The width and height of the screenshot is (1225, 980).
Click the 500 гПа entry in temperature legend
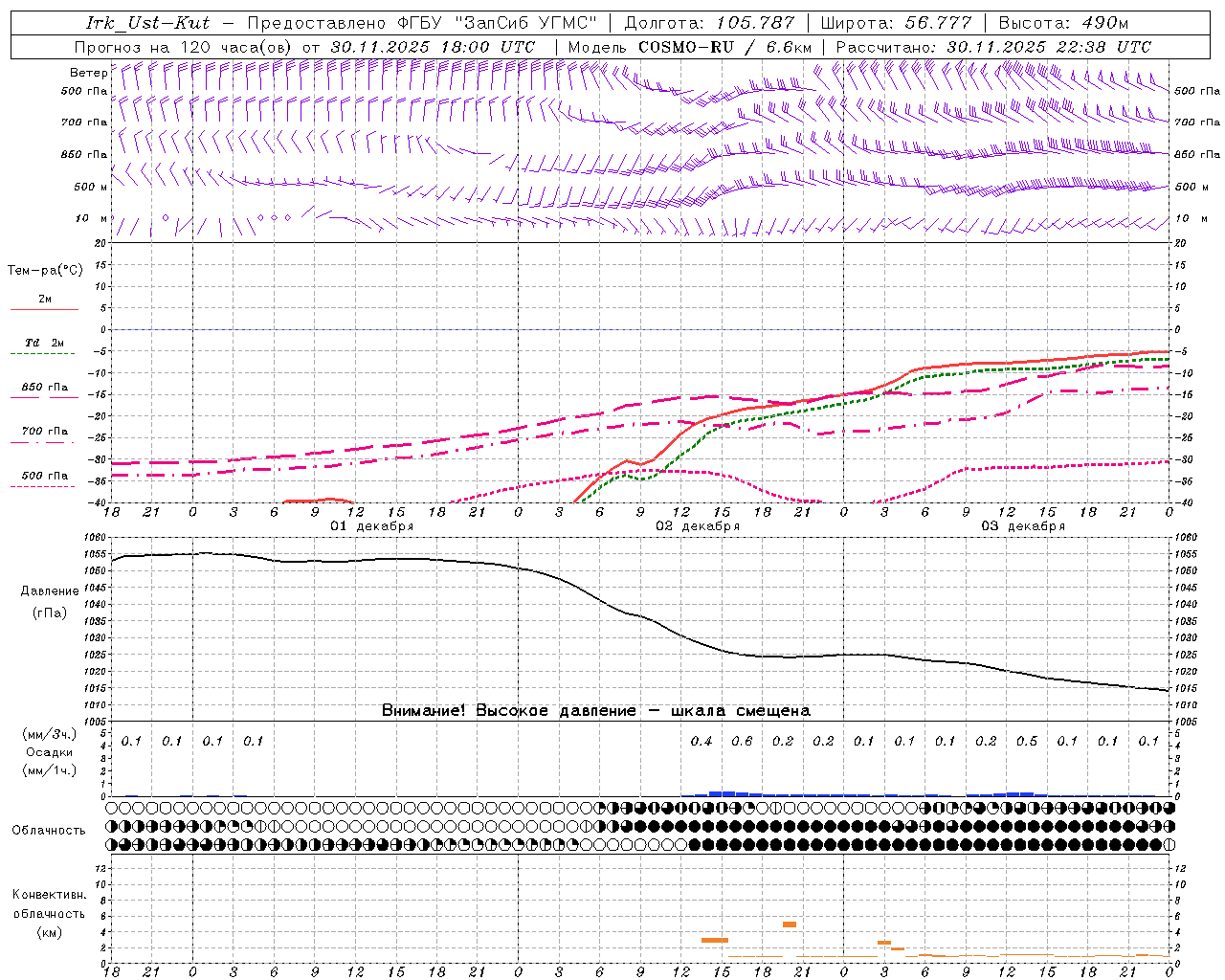[x=45, y=476]
